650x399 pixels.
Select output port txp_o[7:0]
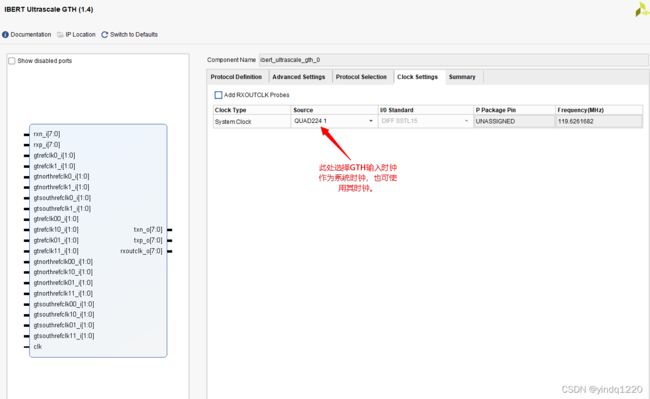click(148, 241)
